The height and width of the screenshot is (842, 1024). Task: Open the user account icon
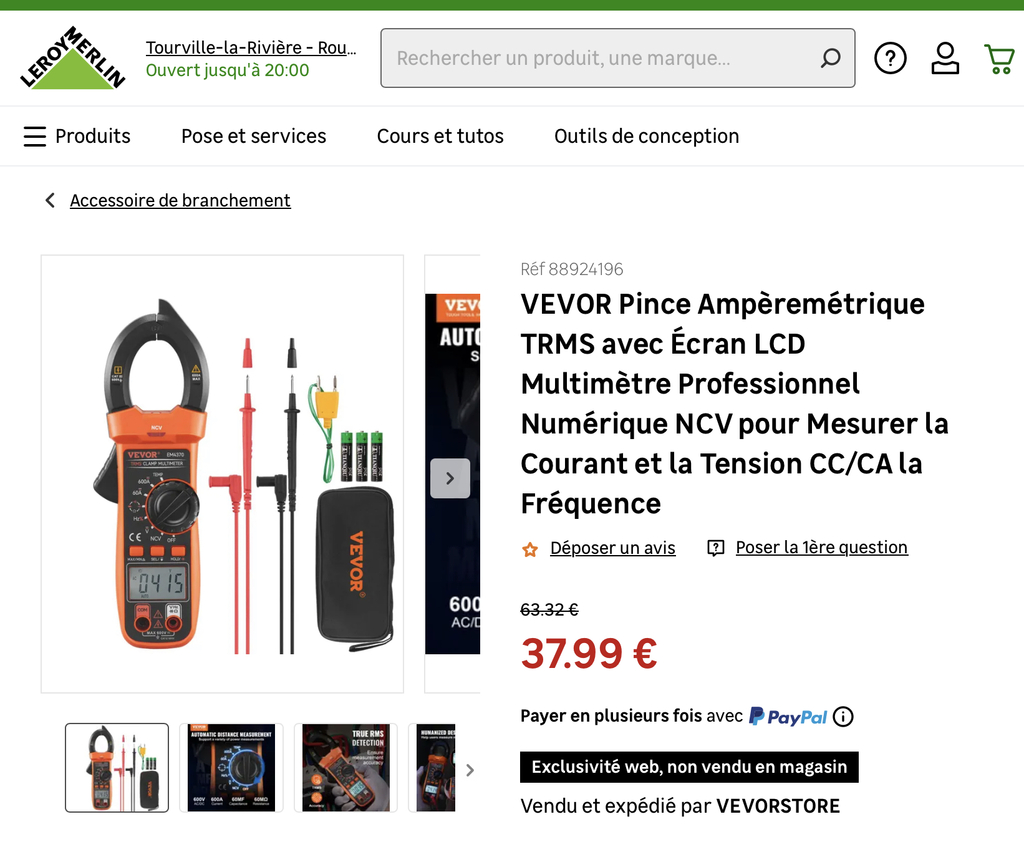(944, 58)
